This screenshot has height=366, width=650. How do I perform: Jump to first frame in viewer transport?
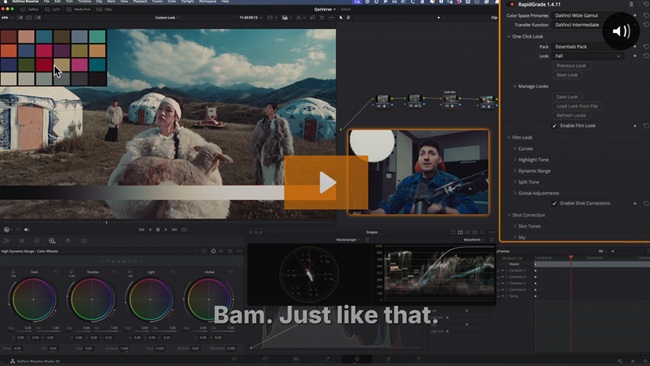point(141,230)
